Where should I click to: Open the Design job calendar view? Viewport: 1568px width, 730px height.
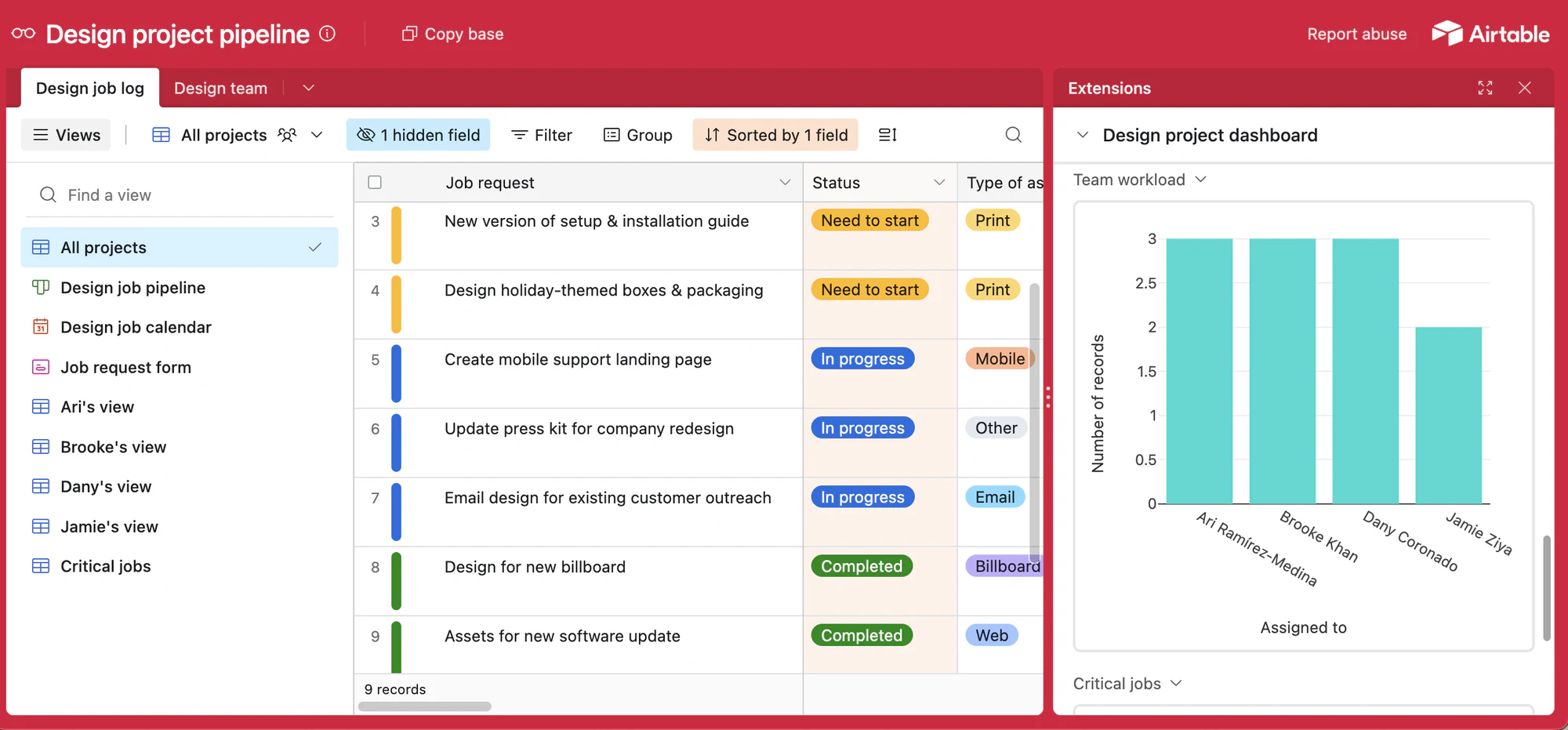click(x=180, y=327)
